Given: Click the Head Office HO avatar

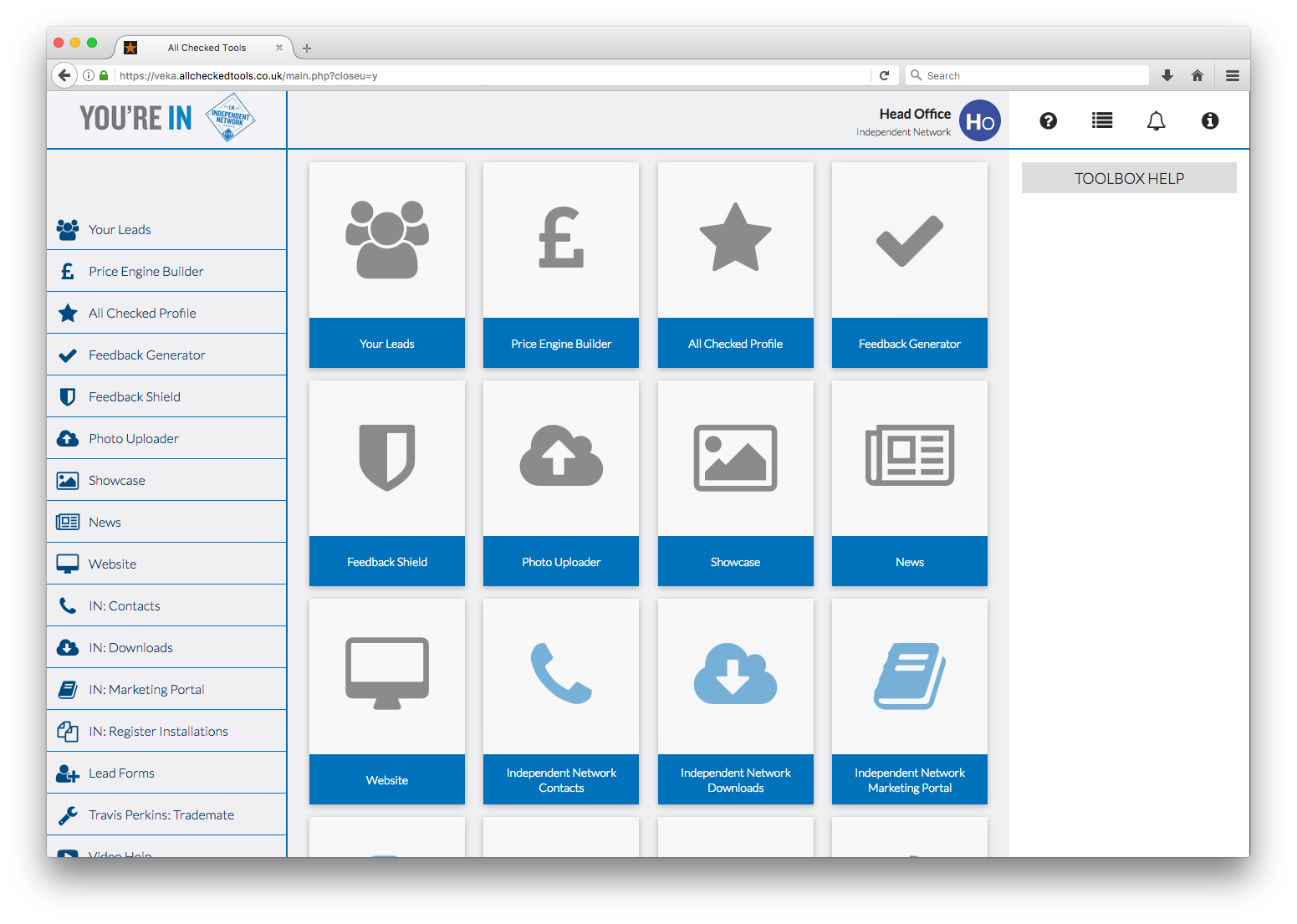Looking at the screenshot, I should (x=979, y=121).
